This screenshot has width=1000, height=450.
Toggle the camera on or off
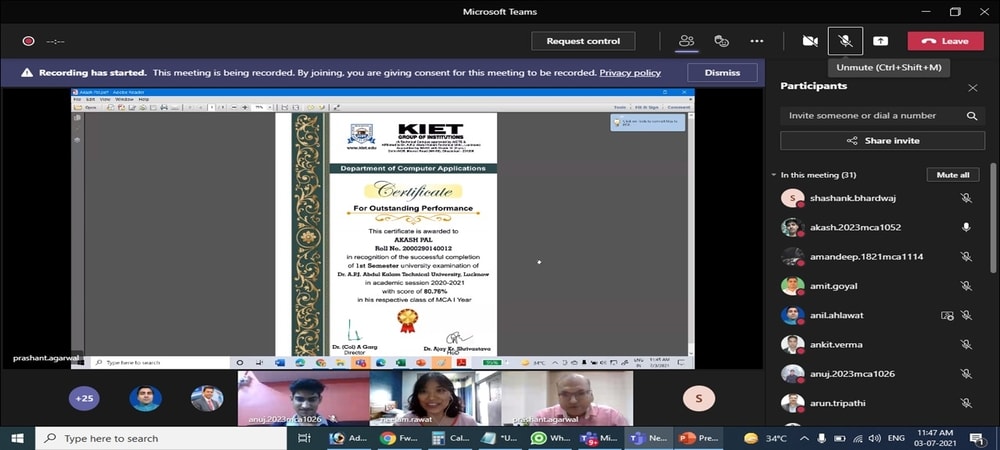(810, 41)
